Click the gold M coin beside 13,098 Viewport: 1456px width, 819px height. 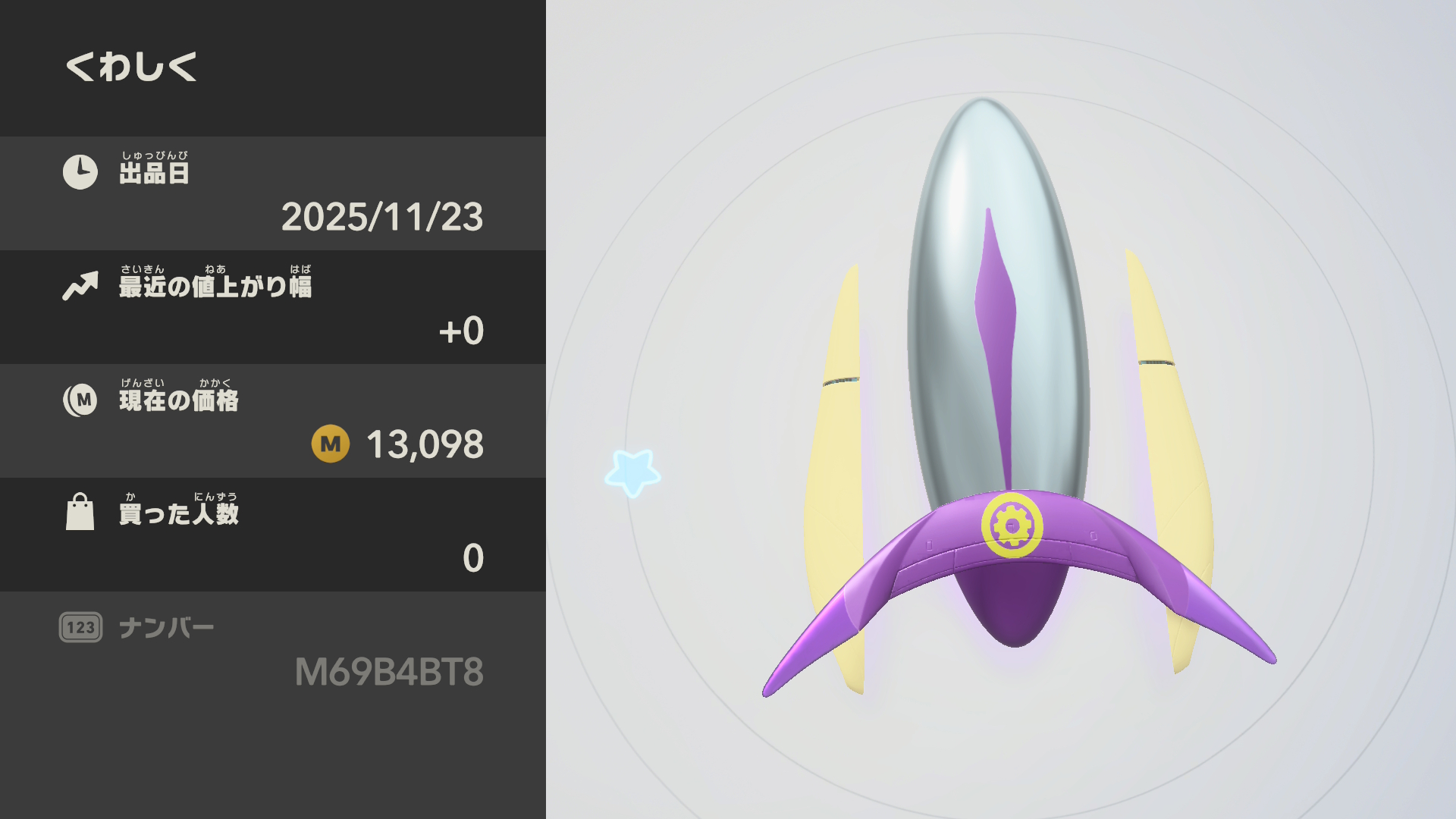(x=331, y=444)
